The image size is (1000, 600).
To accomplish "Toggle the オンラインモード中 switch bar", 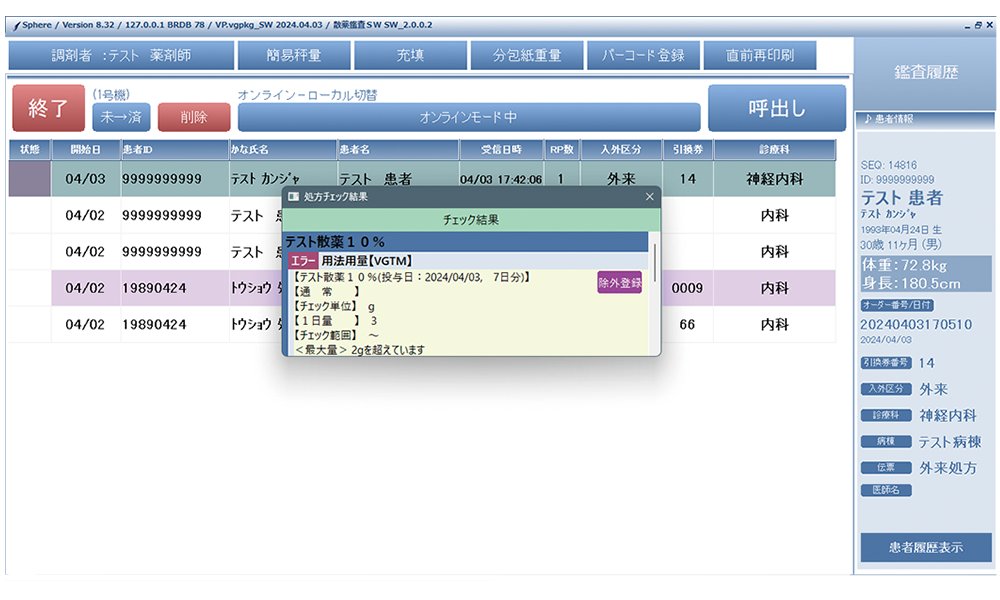I will click(x=469, y=117).
